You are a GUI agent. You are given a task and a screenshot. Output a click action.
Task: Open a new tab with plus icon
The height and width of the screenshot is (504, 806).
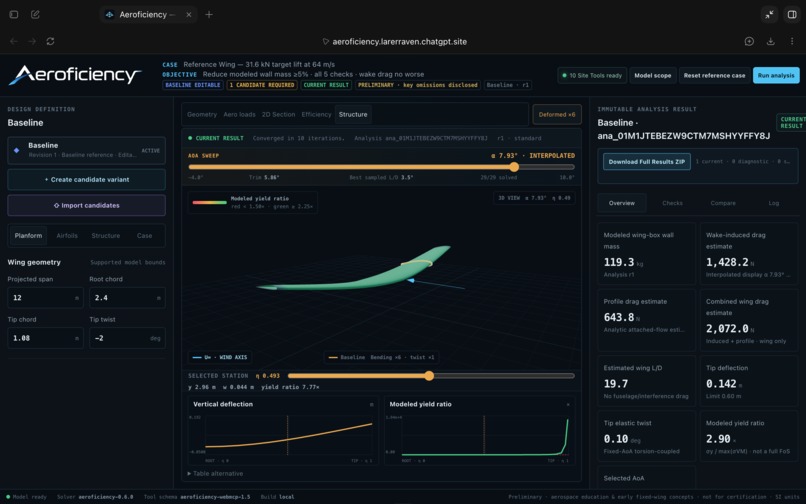209,14
